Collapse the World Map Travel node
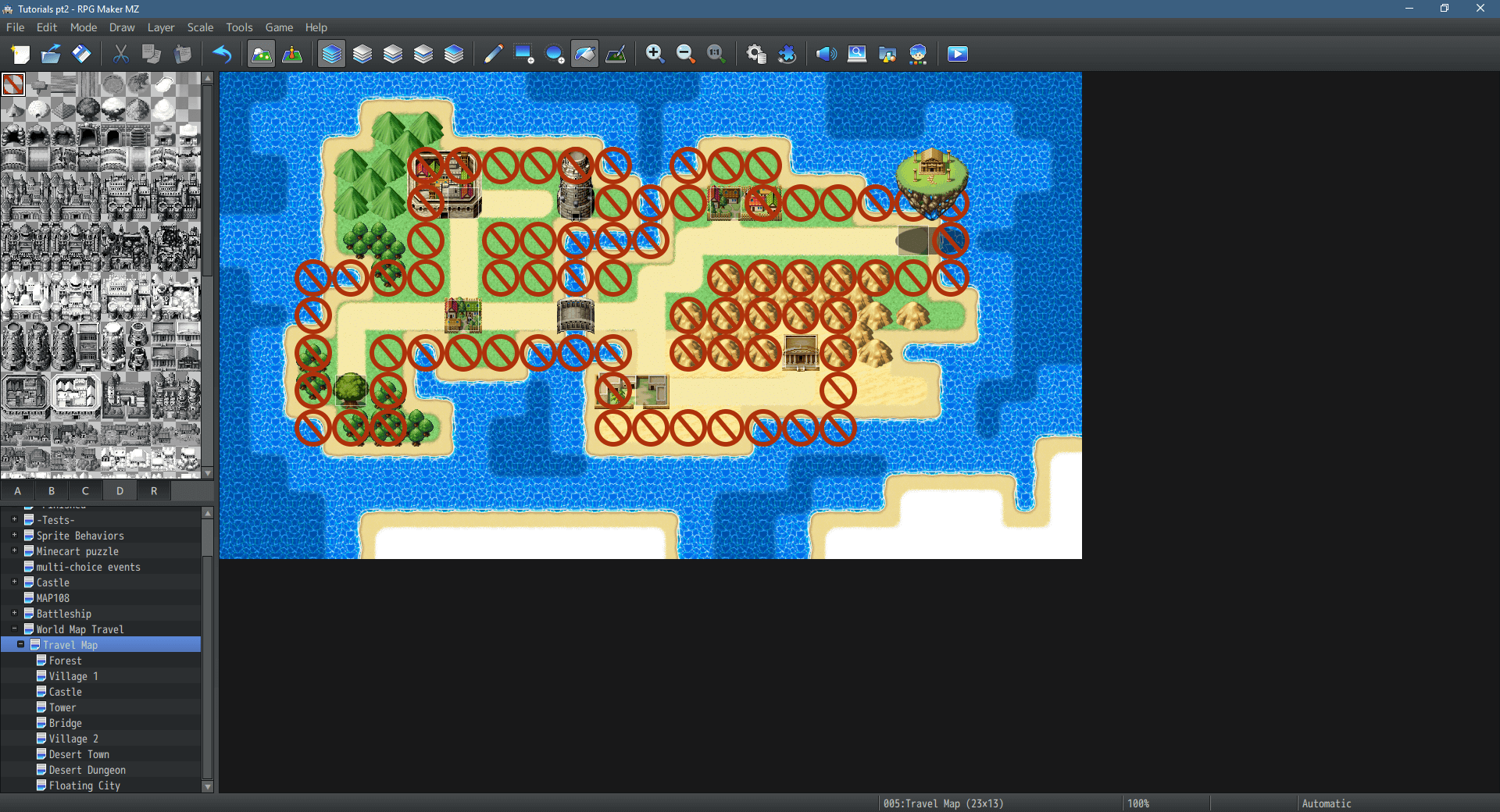The image size is (1500, 812). click(14, 629)
